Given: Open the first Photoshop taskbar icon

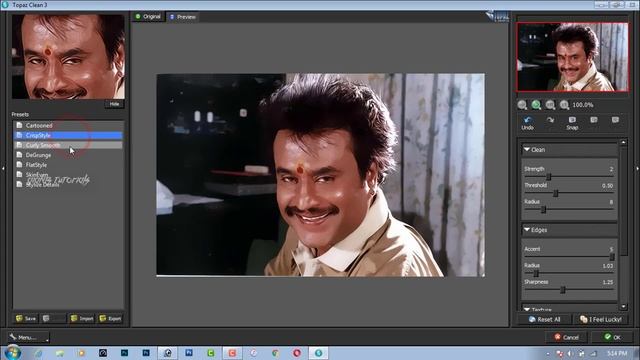Looking at the screenshot, I should [x=124, y=353].
